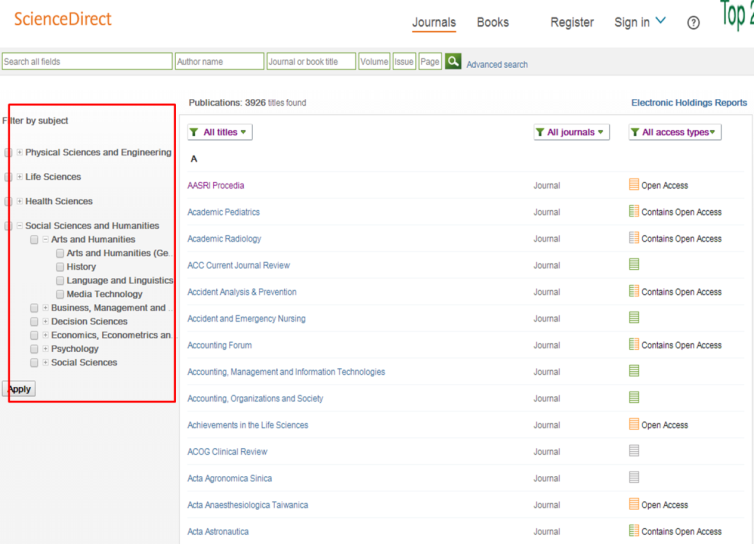Tick Language and Linguistics checkbox
Image resolution: width=754 pixels, height=544 pixels.
pyautogui.click(x=60, y=280)
